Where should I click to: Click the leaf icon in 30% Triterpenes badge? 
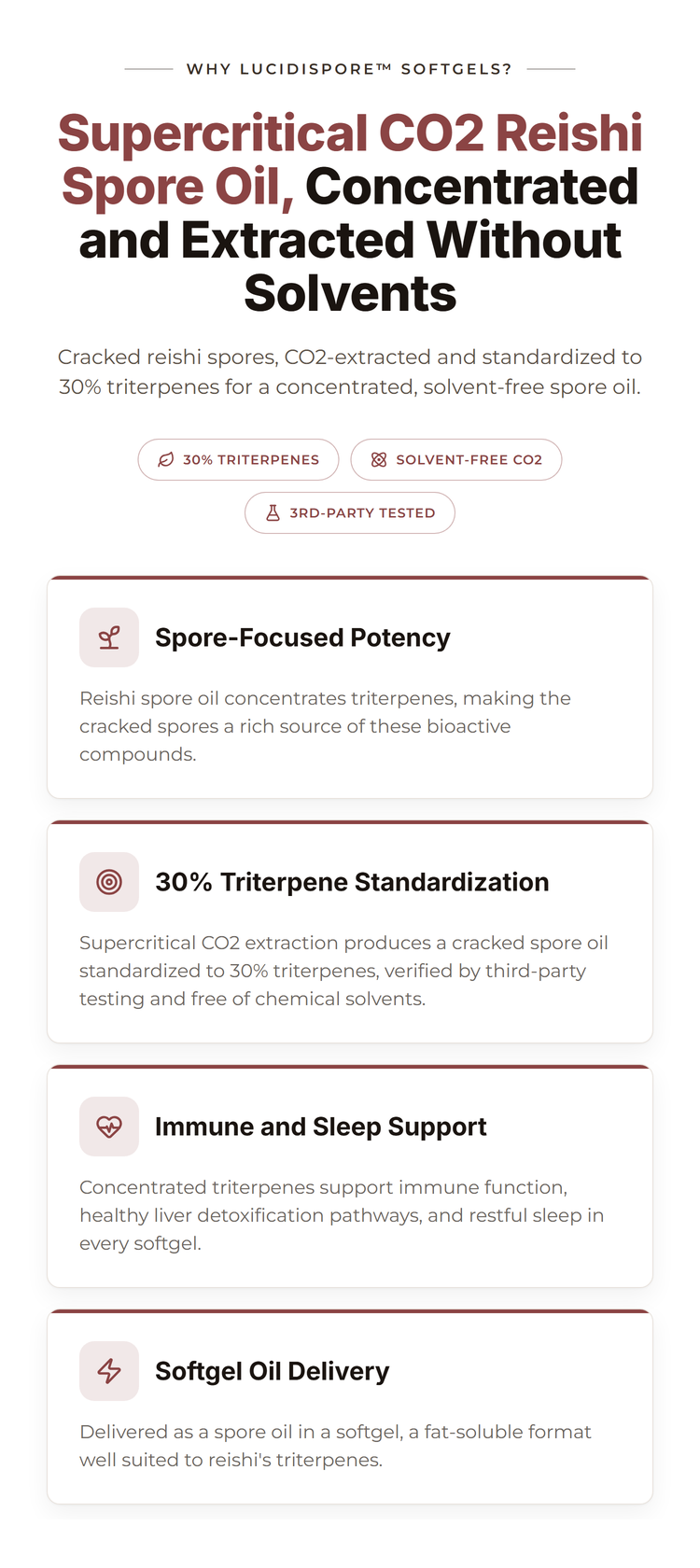(x=166, y=460)
